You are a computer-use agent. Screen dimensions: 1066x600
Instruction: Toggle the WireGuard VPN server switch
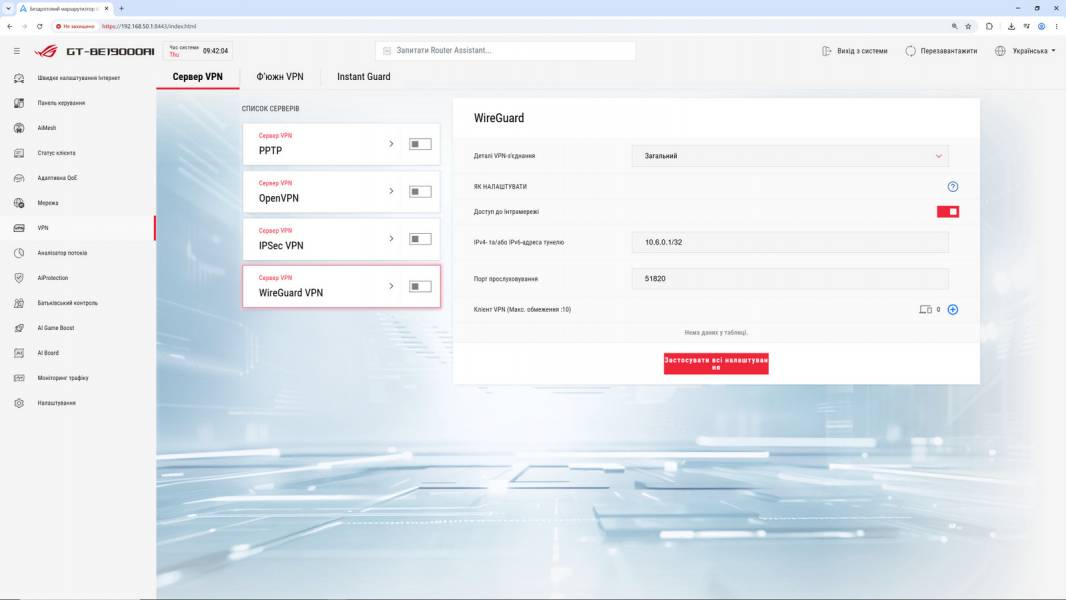(x=420, y=286)
